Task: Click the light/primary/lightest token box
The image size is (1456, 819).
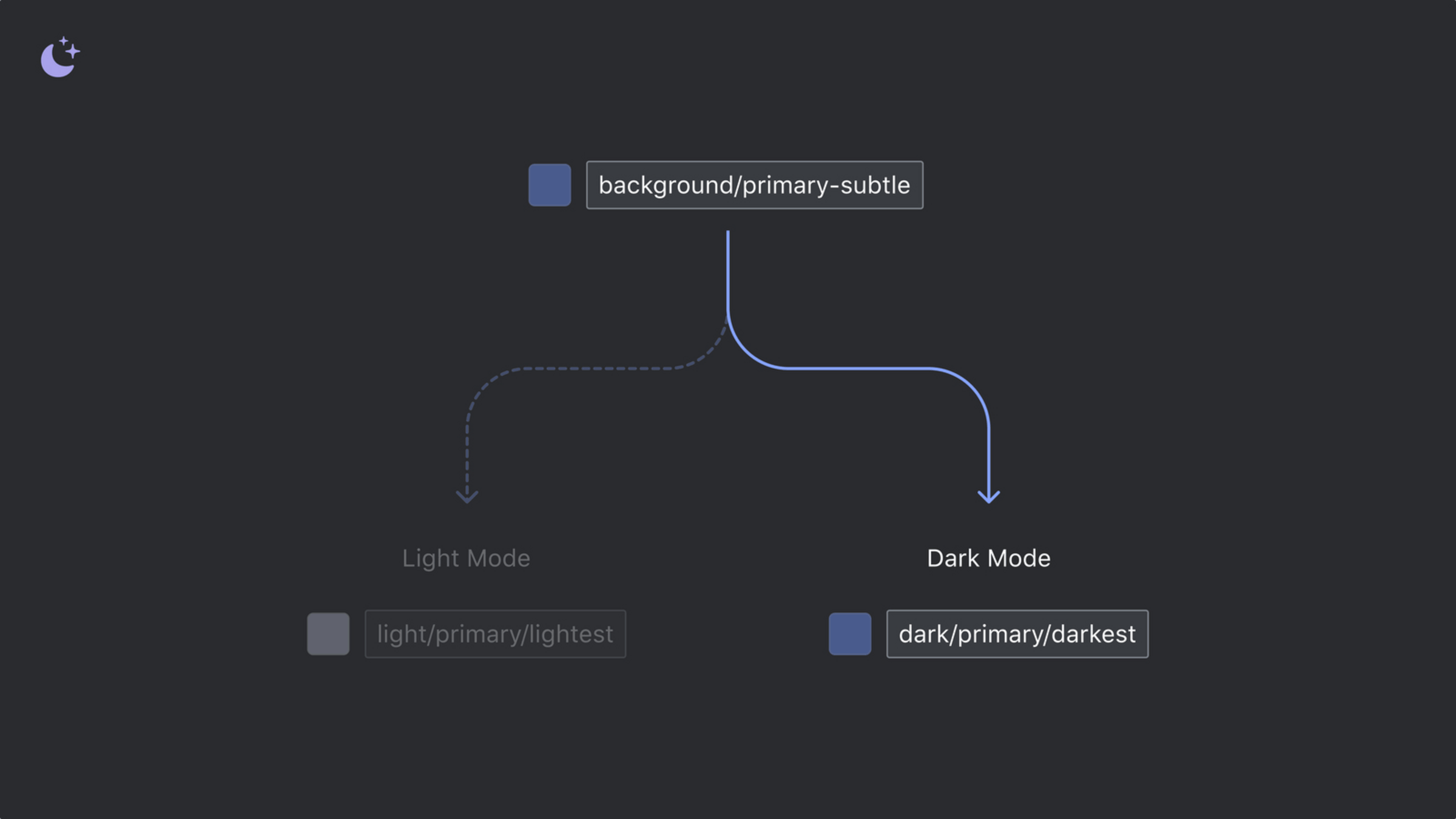Action: 495,634
